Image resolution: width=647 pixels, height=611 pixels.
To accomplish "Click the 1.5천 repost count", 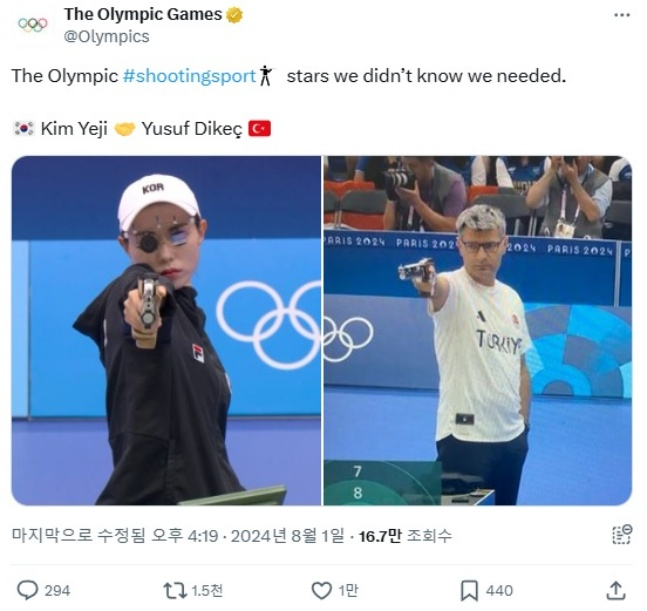I will [x=207, y=591].
